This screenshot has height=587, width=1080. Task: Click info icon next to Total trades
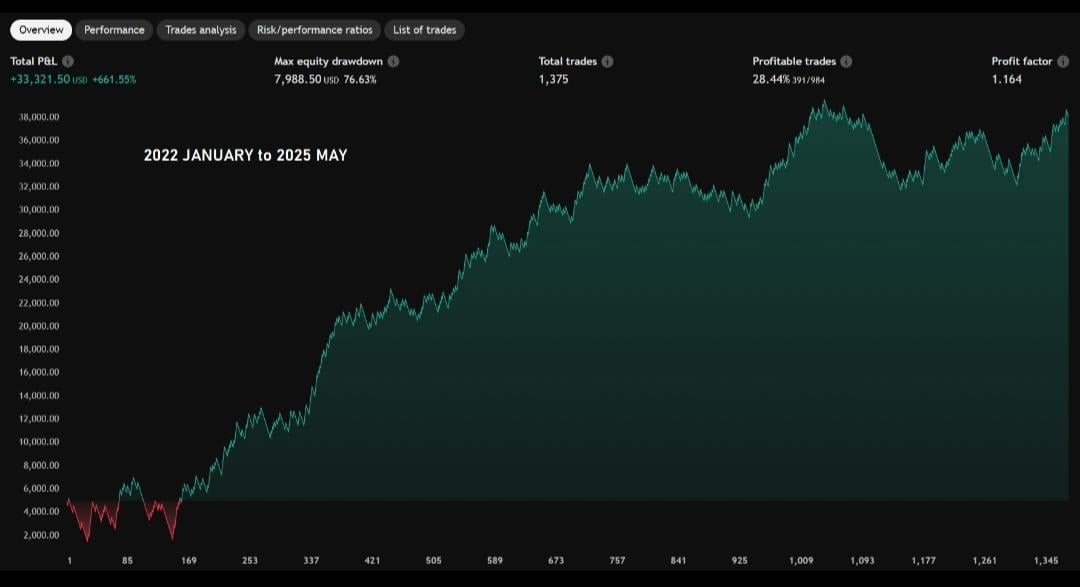point(607,61)
